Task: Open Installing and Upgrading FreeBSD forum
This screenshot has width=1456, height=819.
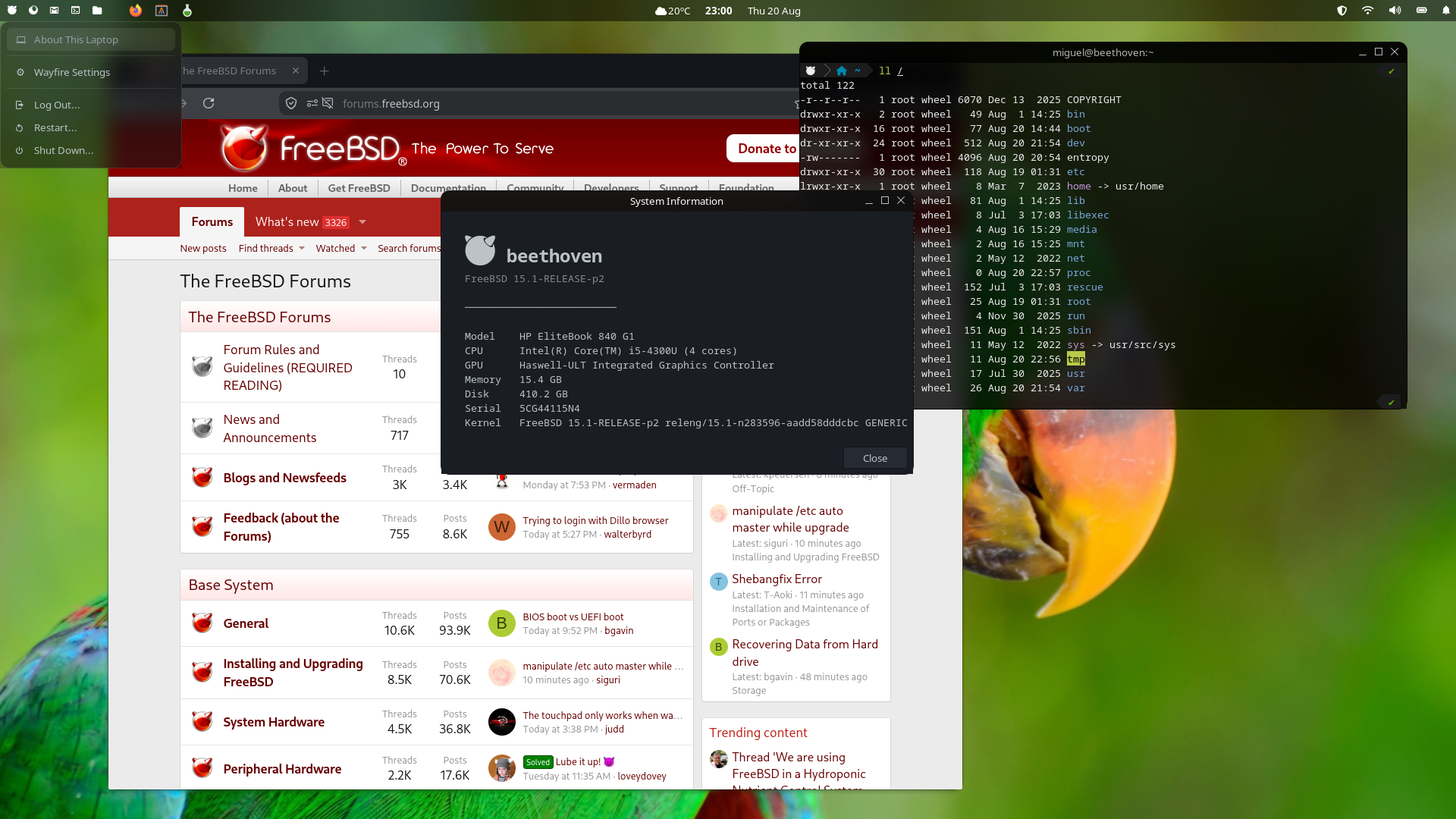Action: [293, 673]
